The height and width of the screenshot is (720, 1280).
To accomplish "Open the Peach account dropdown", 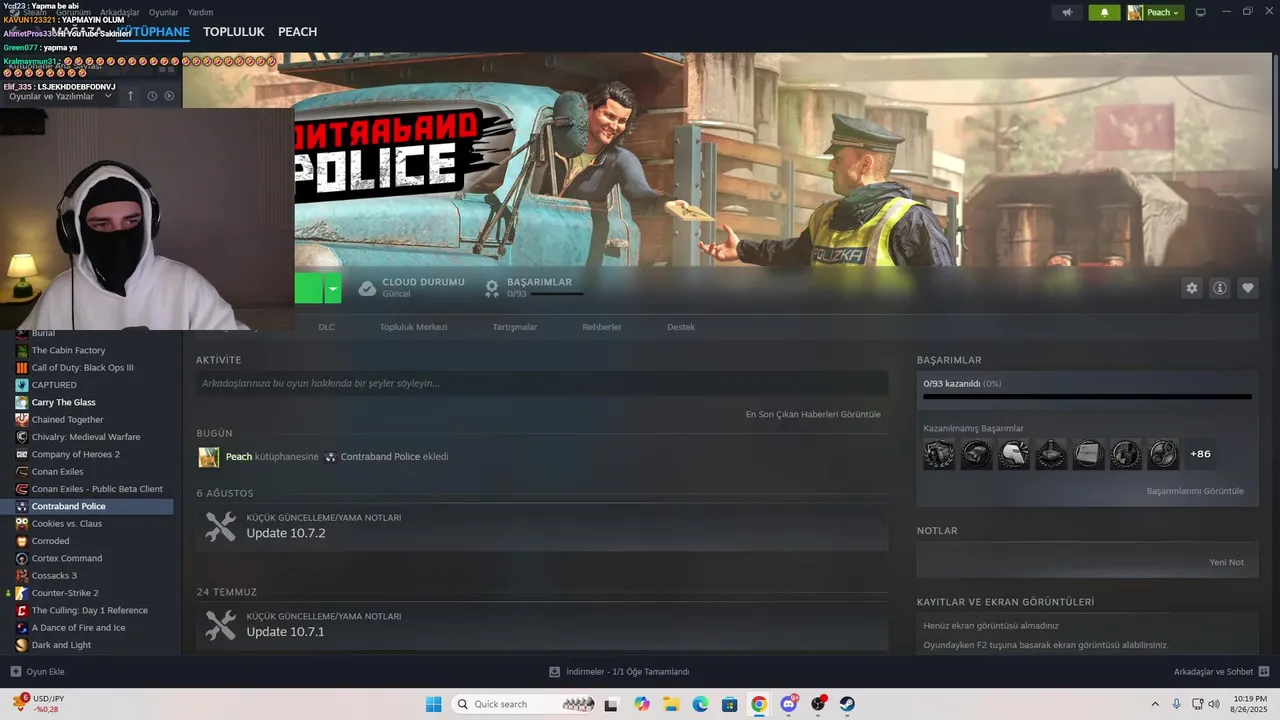I will tap(1155, 12).
